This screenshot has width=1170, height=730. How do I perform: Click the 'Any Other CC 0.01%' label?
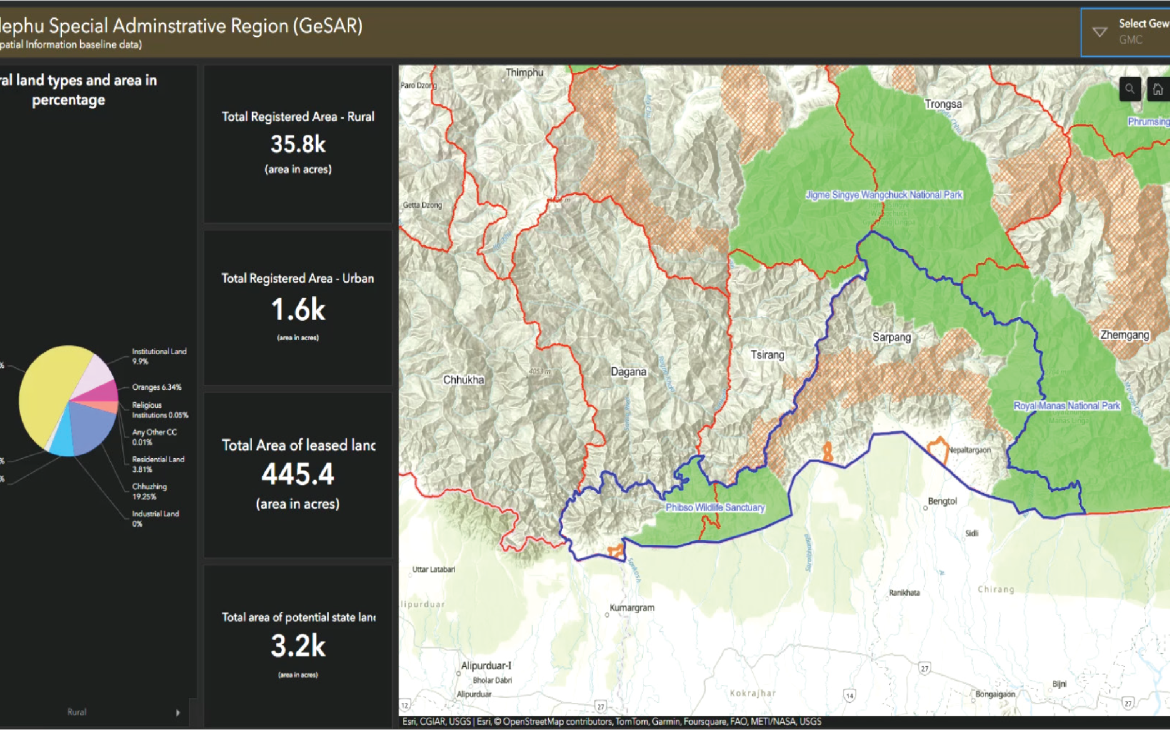click(154, 437)
